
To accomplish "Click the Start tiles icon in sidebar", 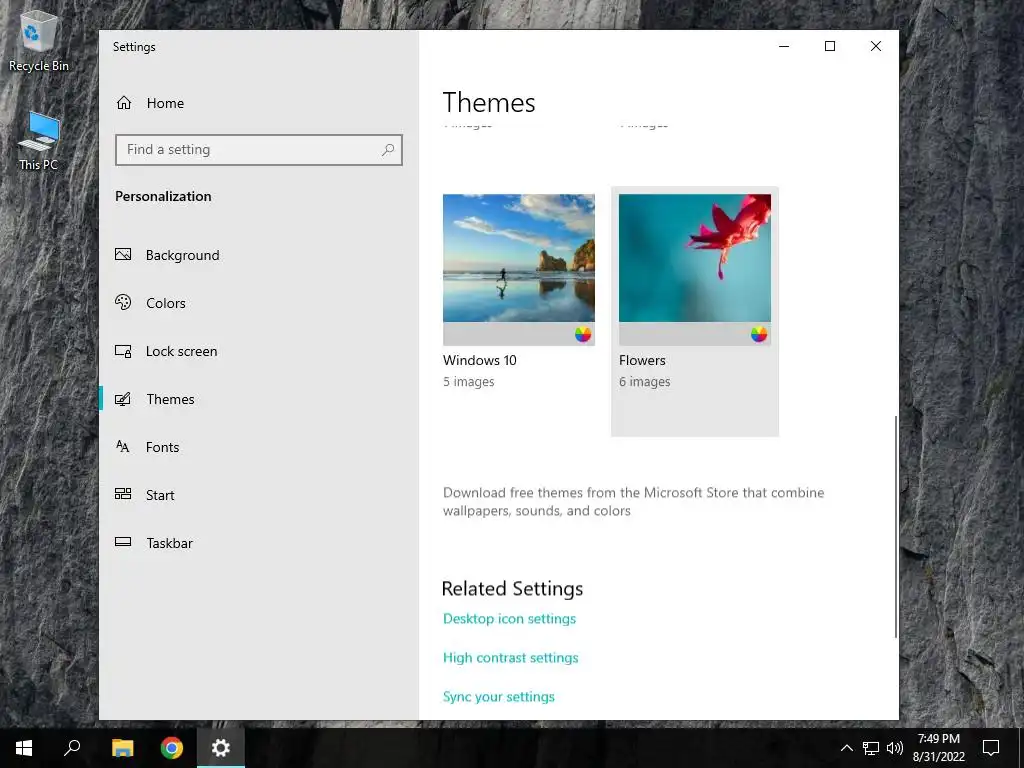I will 123,494.
